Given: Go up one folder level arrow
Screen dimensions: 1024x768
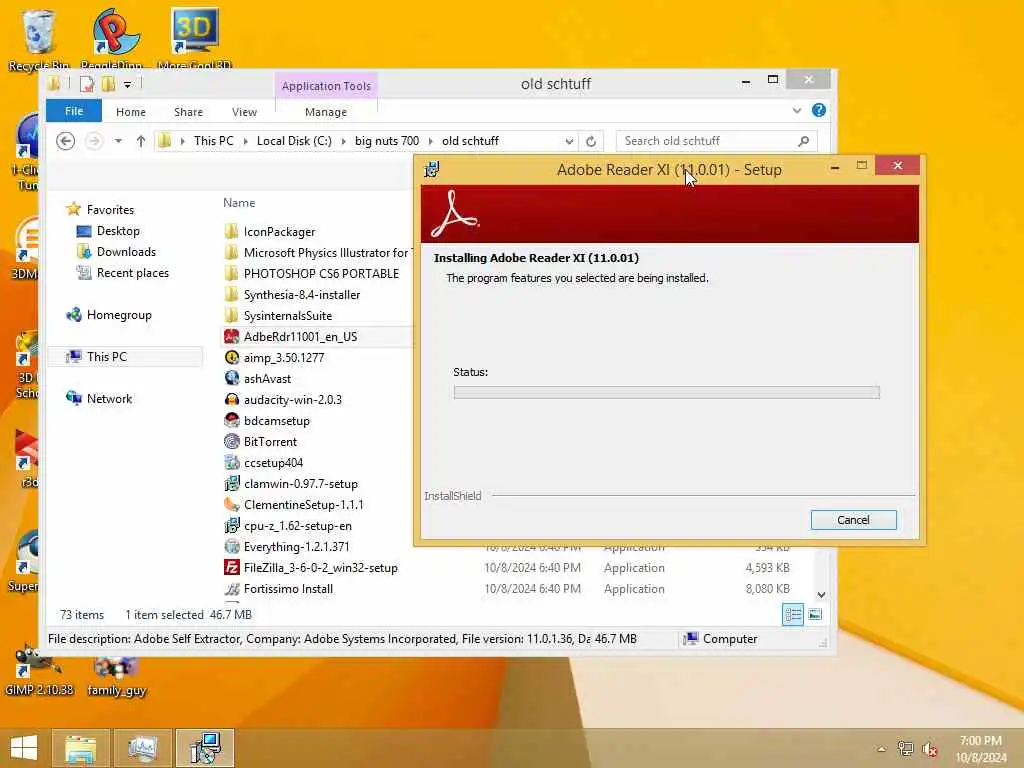Looking at the screenshot, I should (x=141, y=141).
